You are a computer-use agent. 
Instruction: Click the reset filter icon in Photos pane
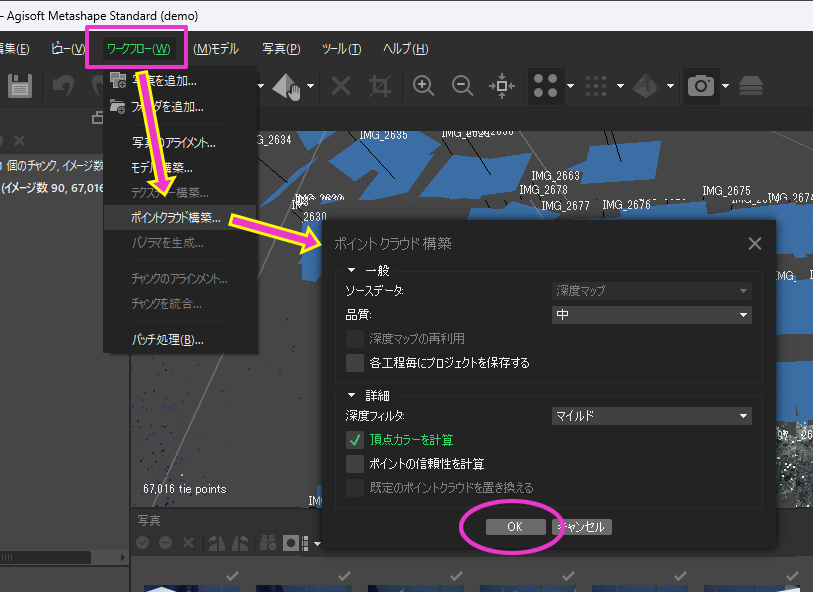pyautogui.click(x=268, y=543)
